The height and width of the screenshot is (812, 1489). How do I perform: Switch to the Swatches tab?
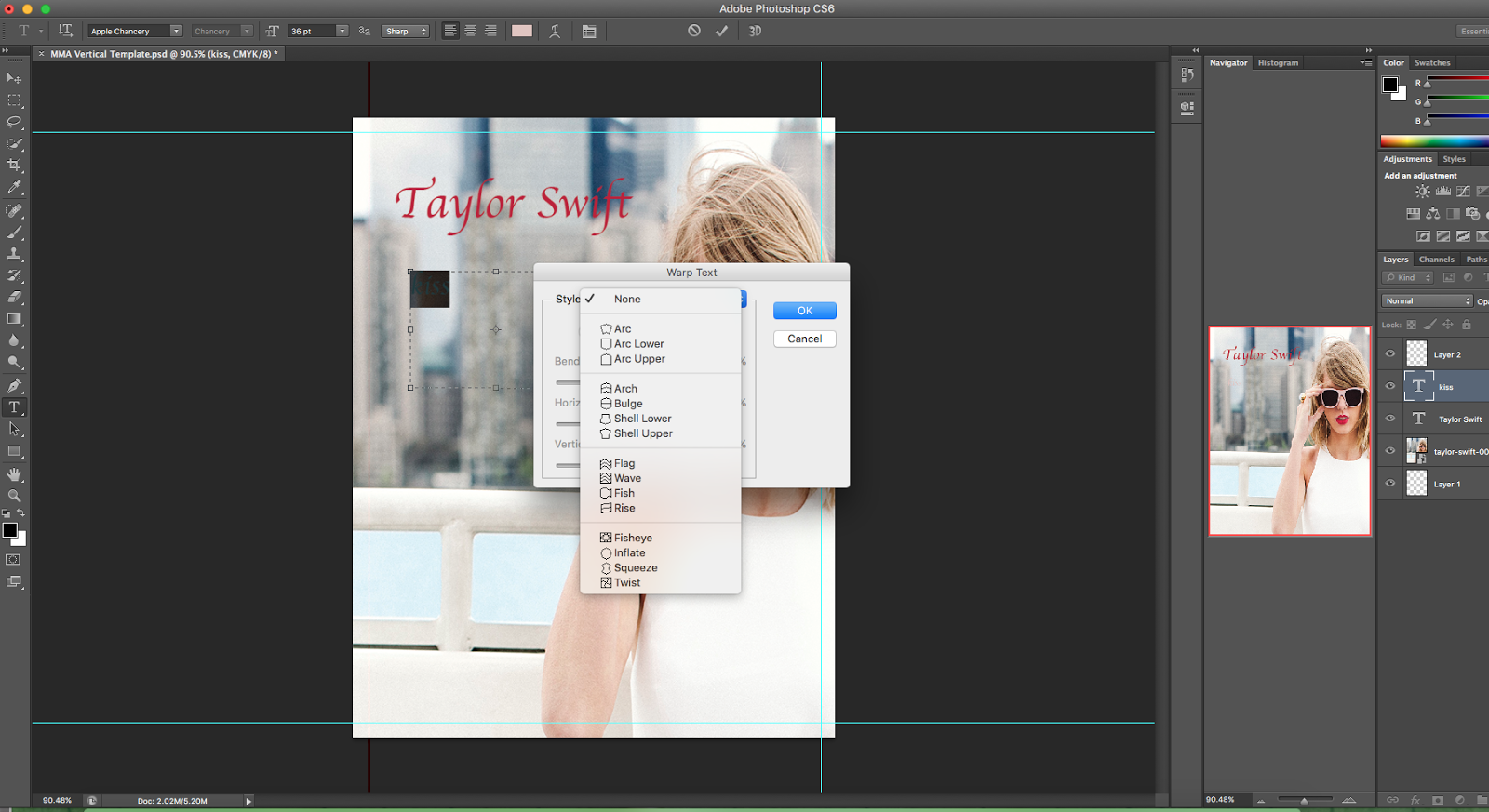point(1432,63)
